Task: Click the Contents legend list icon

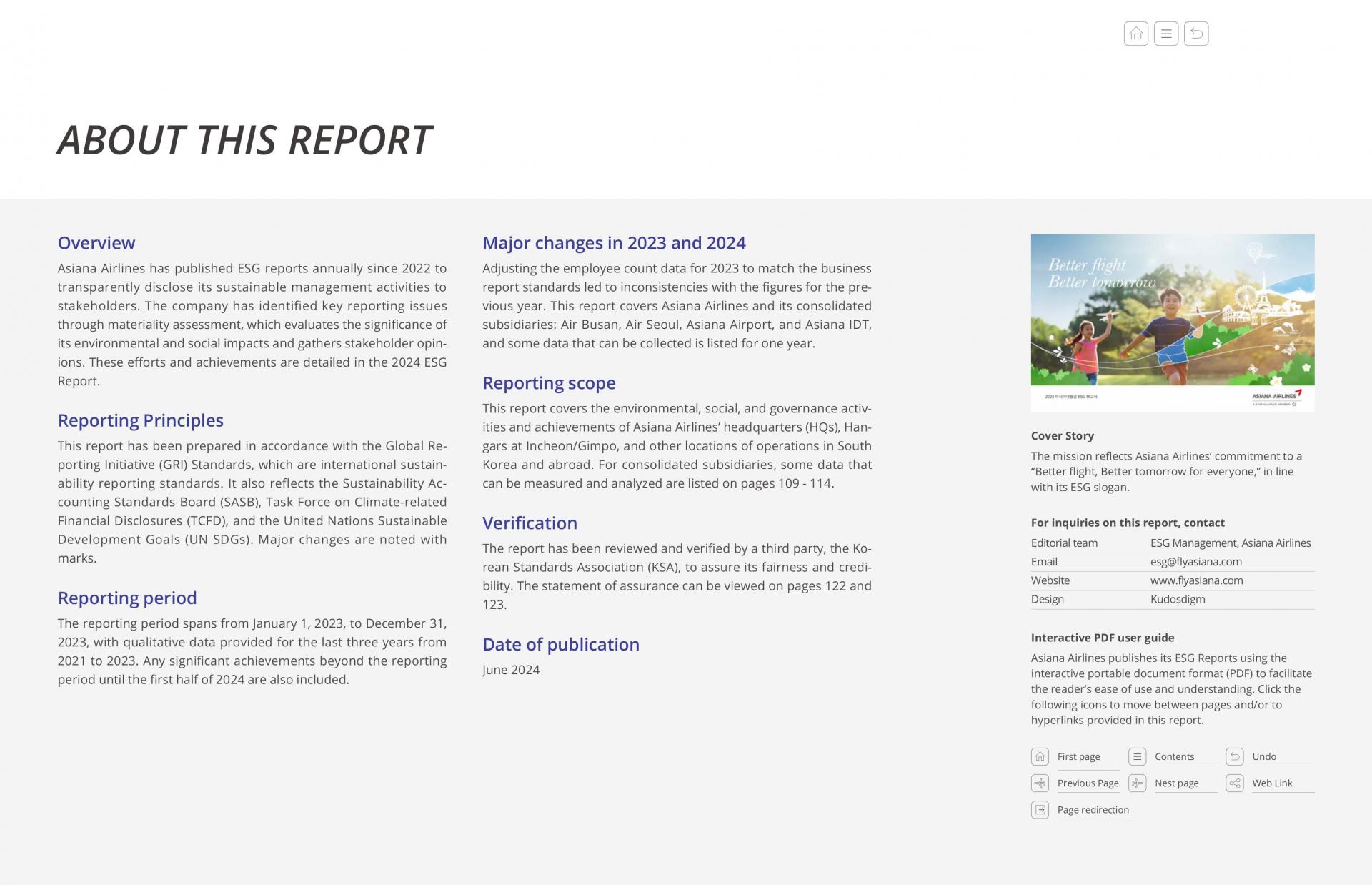Action: (x=1137, y=756)
